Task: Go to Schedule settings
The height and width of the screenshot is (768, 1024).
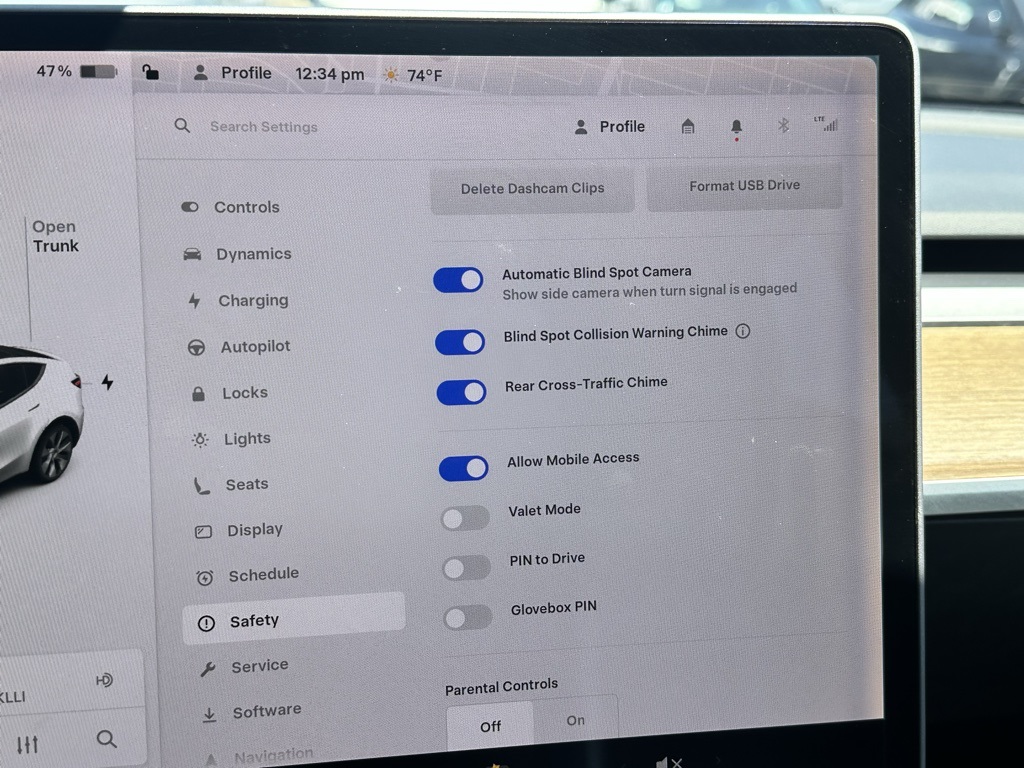Action: point(248,575)
